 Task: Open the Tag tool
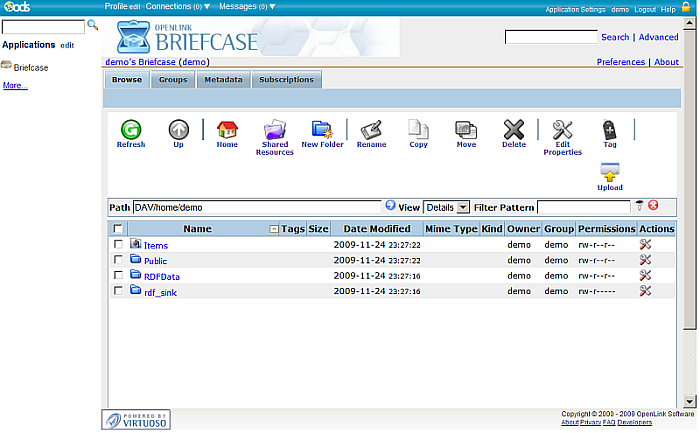[x=610, y=130]
